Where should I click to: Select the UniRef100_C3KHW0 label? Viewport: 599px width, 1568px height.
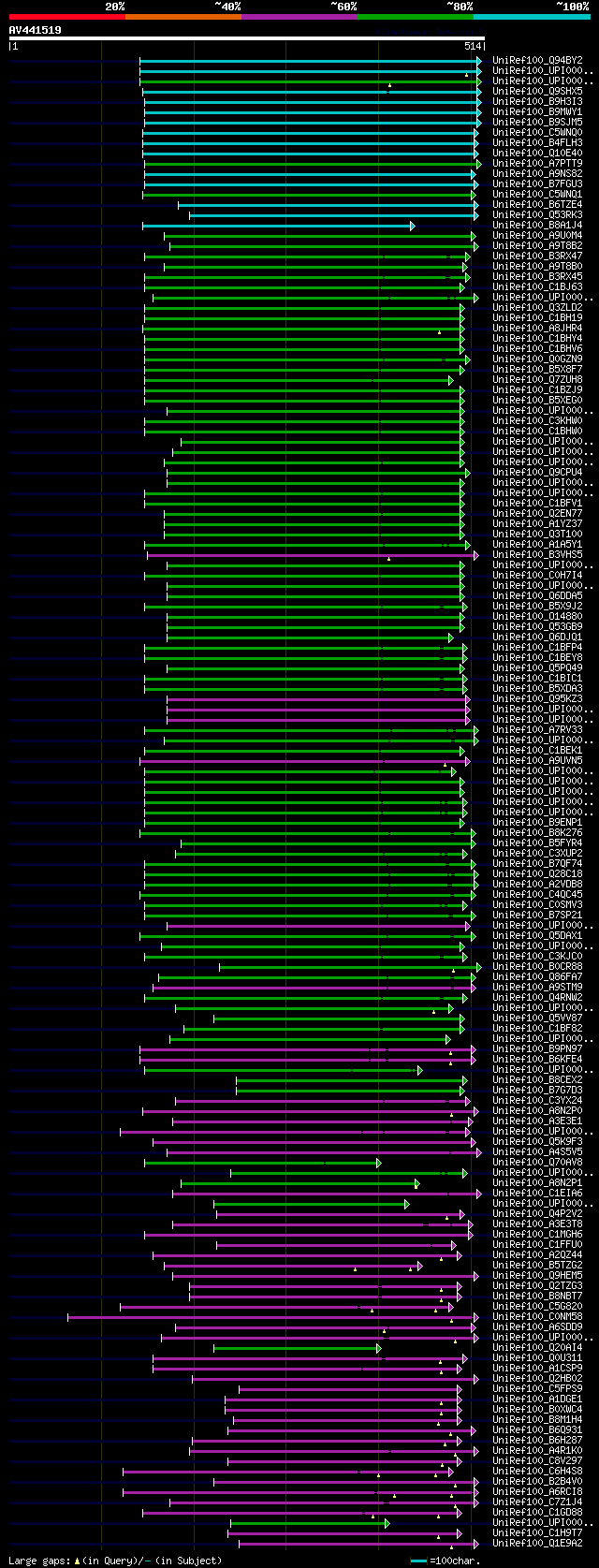(537, 420)
